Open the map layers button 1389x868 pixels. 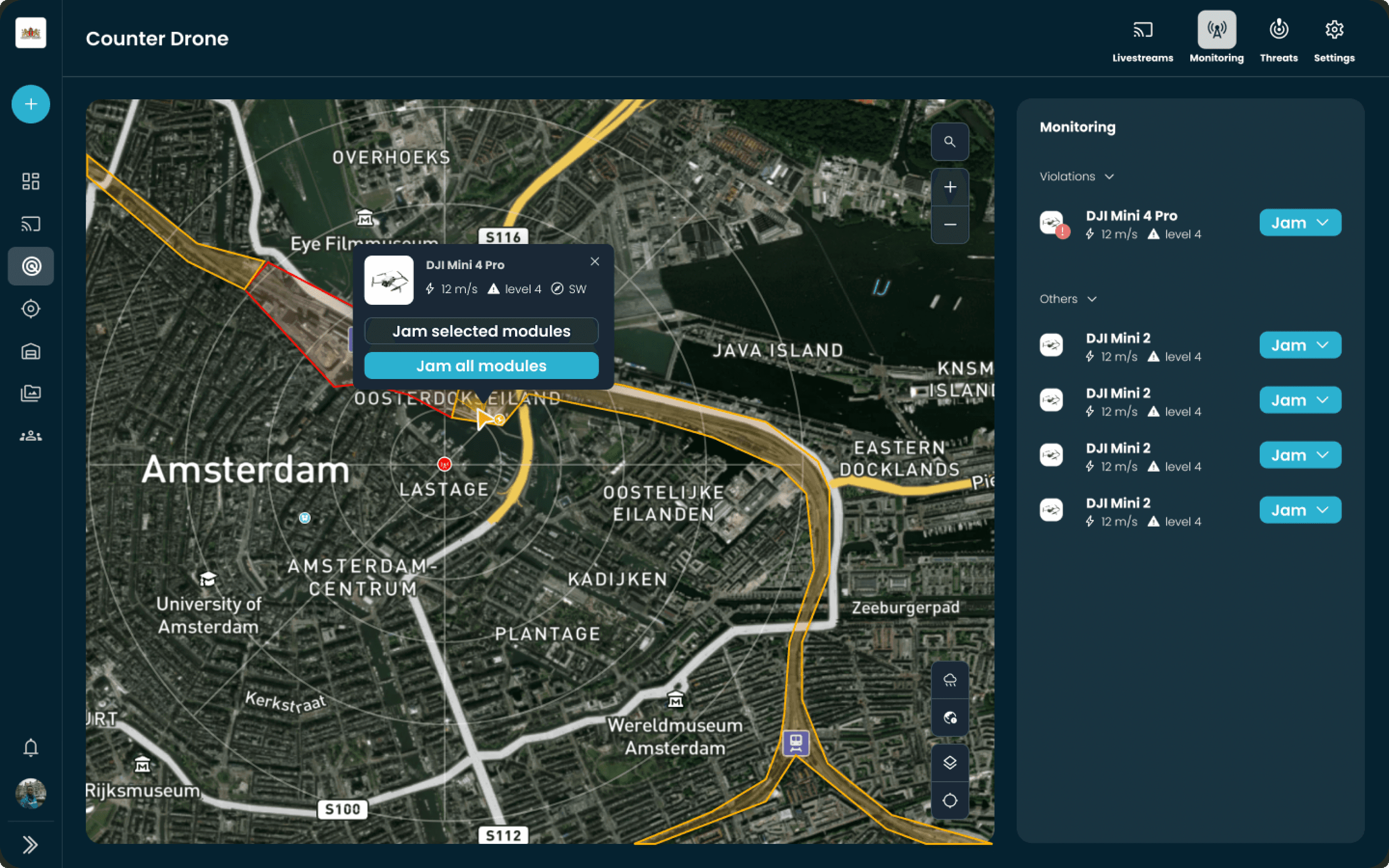pyautogui.click(x=950, y=762)
